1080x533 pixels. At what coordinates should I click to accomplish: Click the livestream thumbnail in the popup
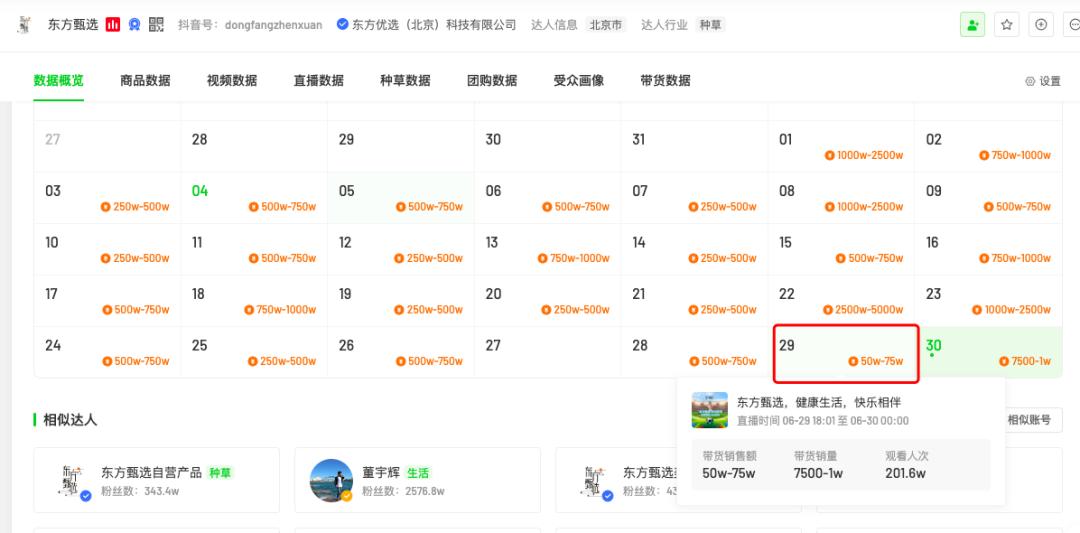(x=709, y=410)
